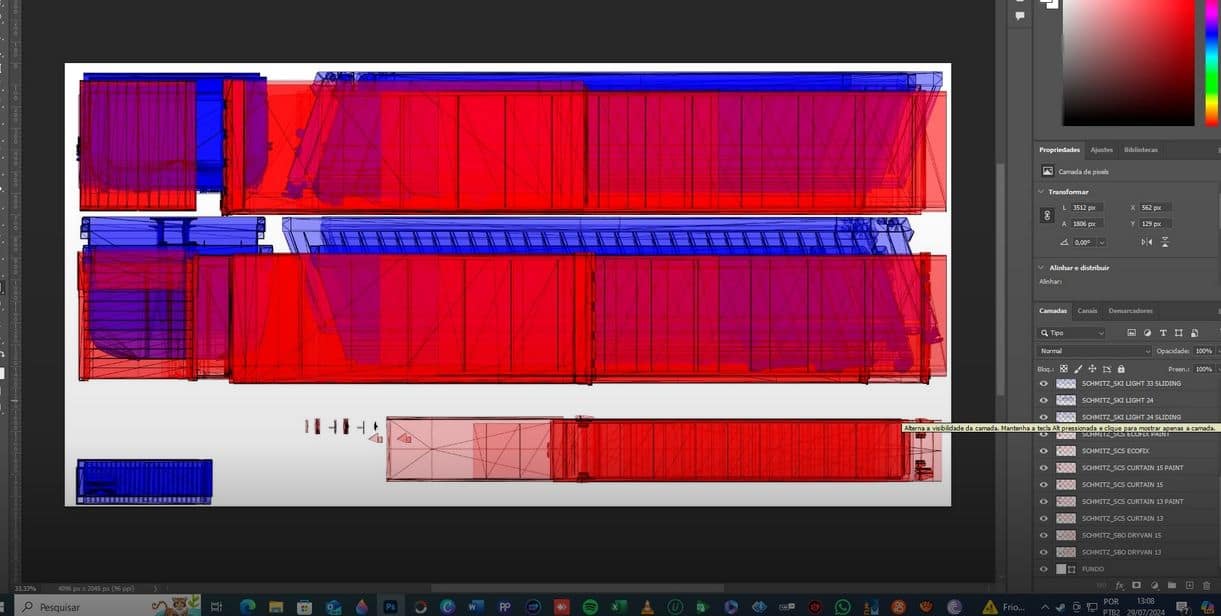Click the Windows taskbar search box Pesquisar
1221x616 pixels.
(x=80, y=607)
